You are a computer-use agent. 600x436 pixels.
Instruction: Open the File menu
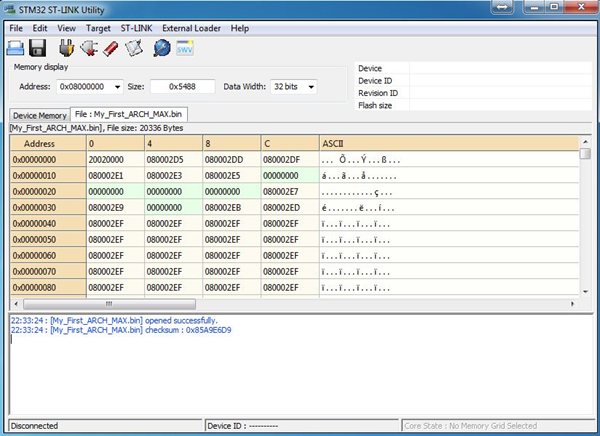point(16,28)
